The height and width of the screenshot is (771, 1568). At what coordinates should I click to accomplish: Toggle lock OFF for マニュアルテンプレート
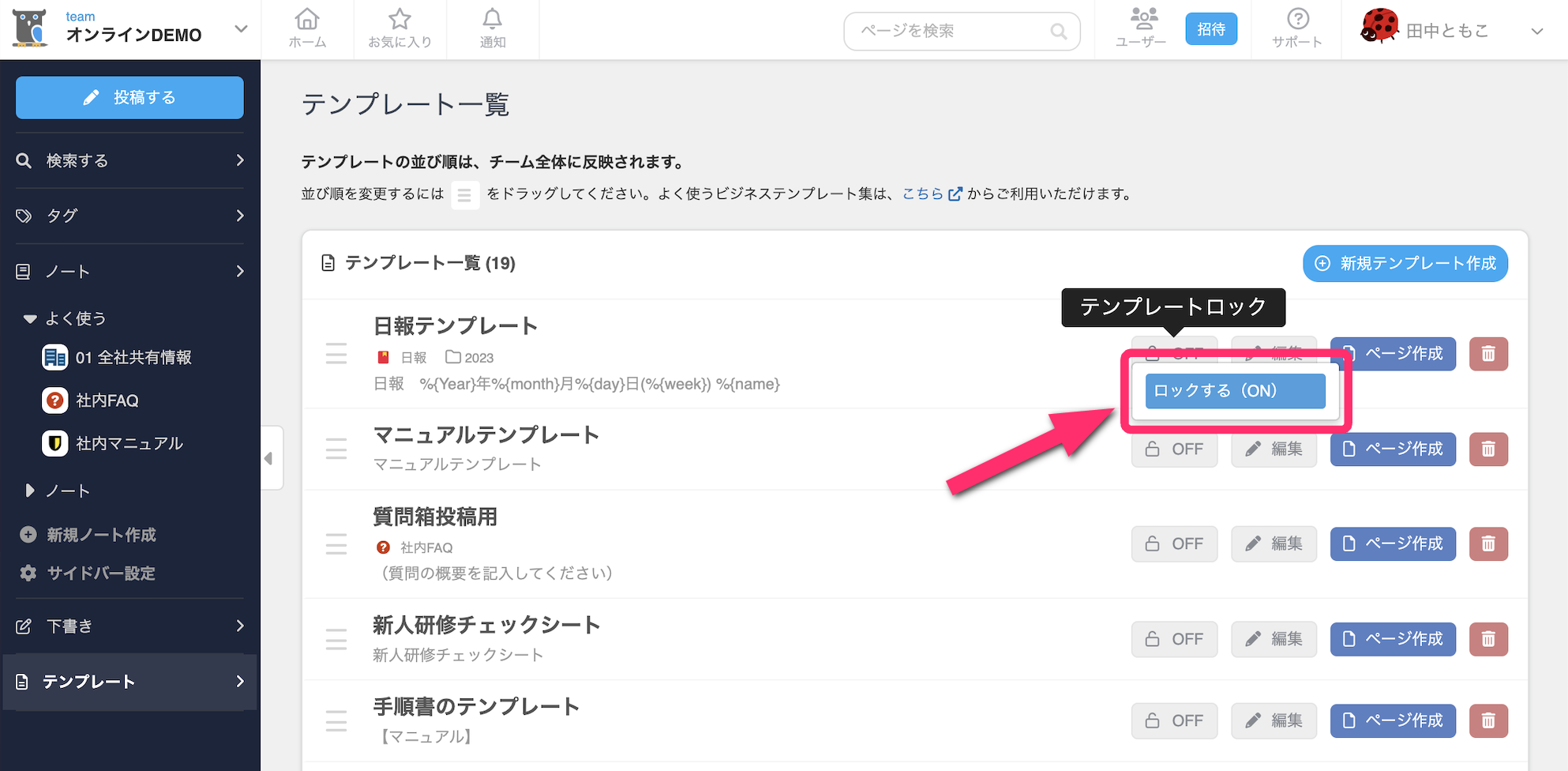[1174, 449]
